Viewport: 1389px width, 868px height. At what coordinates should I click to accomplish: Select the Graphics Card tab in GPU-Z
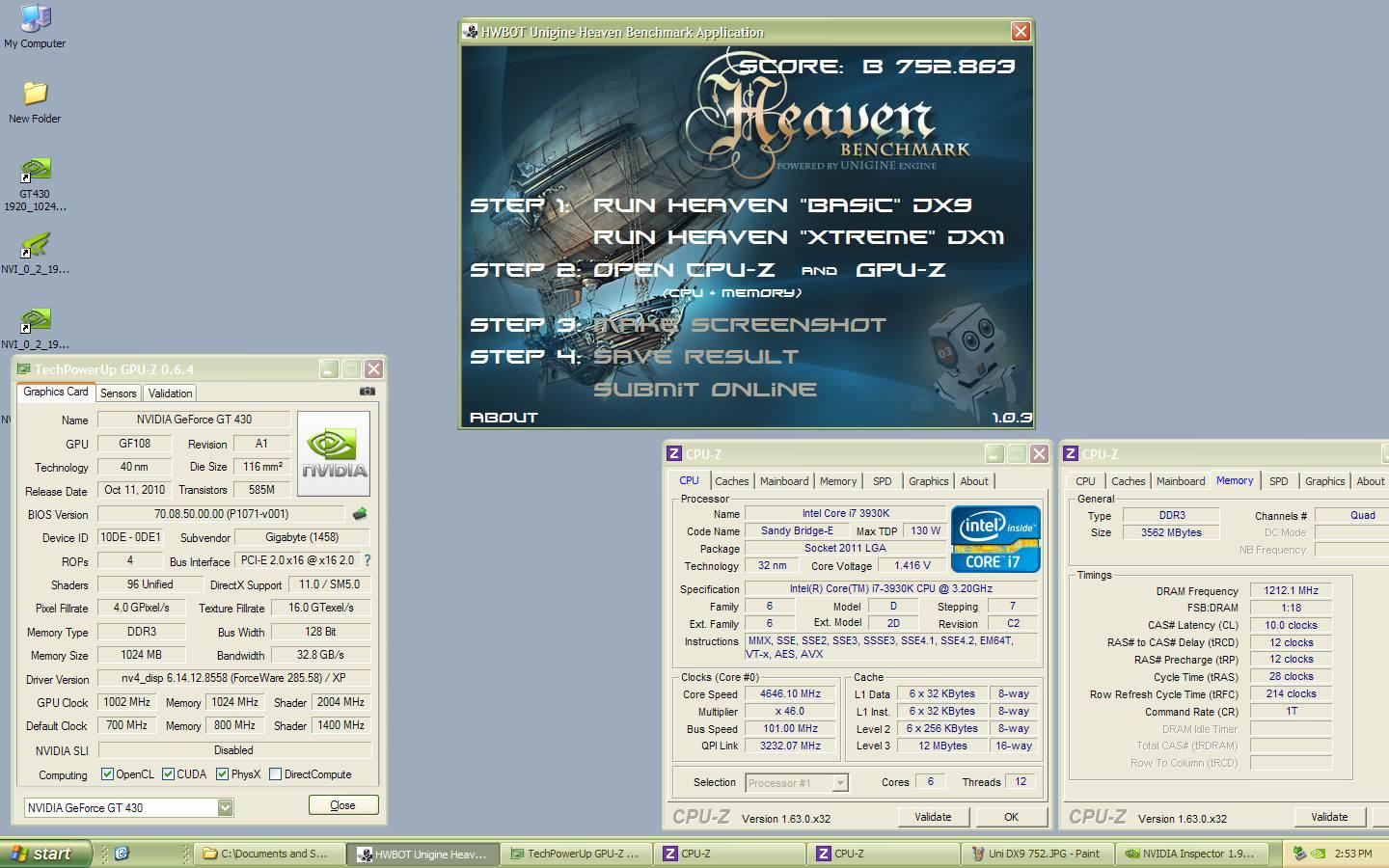click(x=55, y=392)
